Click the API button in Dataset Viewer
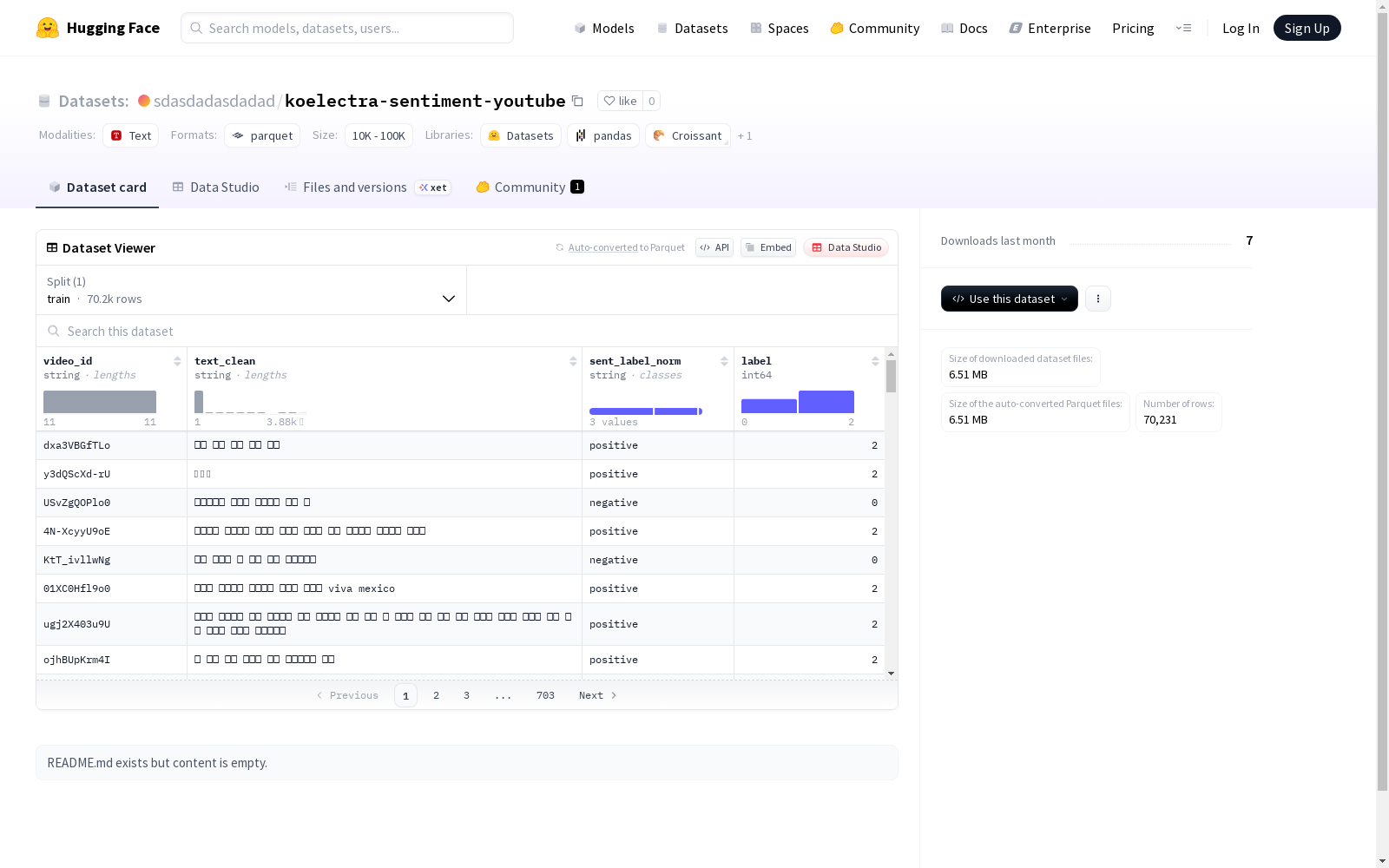1389x868 pixels. click(714, 247)
